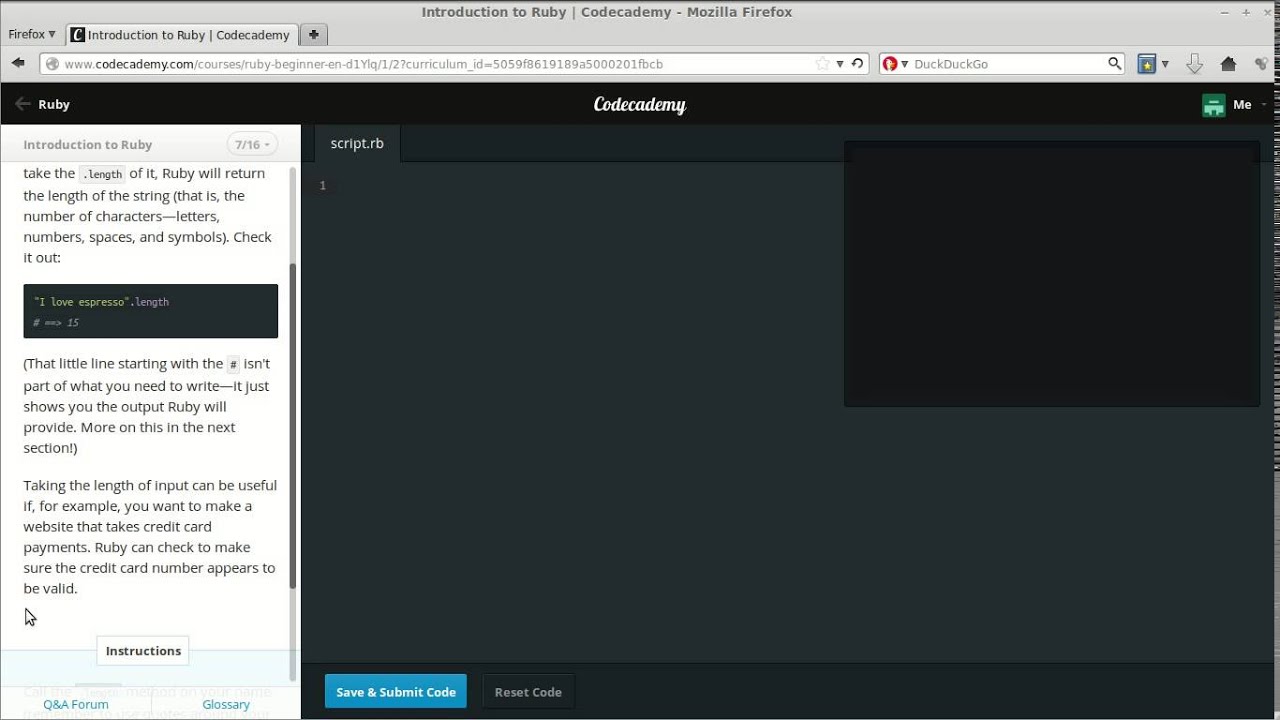Screen dimensions: 1280x720
Task: Click the Introduction to Ruby panel title
Action: (88, 145)
